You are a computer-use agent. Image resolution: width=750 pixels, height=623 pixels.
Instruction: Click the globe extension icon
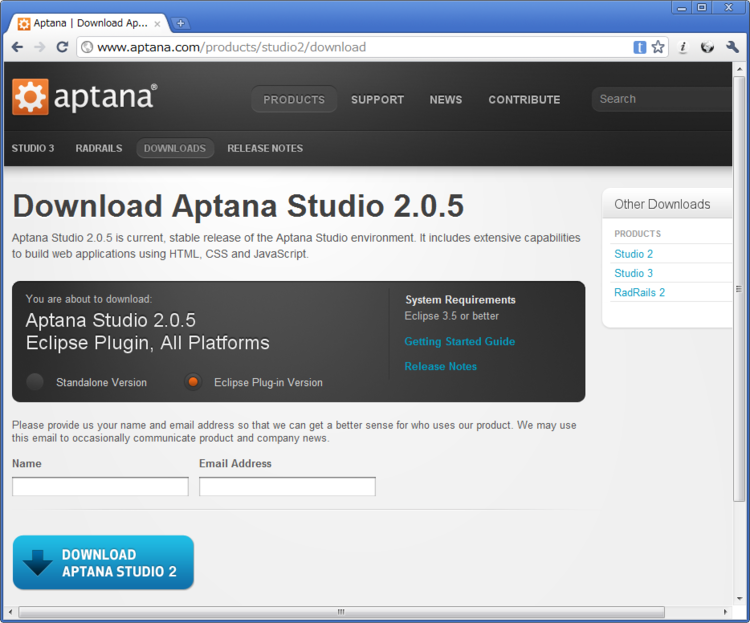click(707, 47)
